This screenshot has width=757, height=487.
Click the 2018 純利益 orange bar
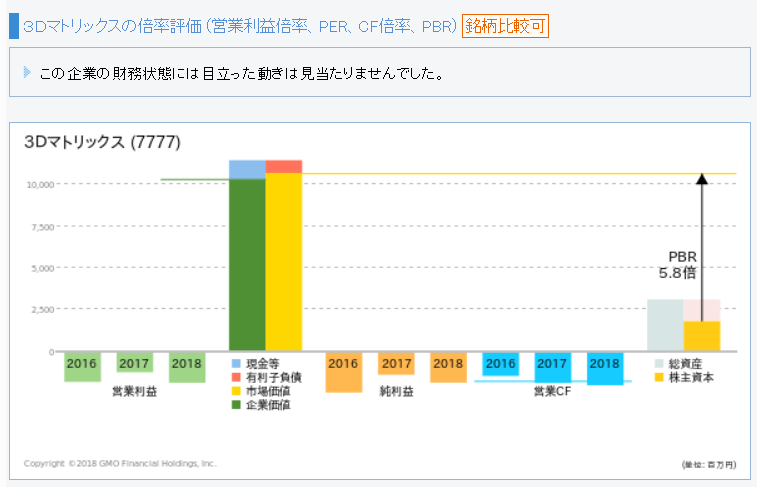tap(449, 367)
